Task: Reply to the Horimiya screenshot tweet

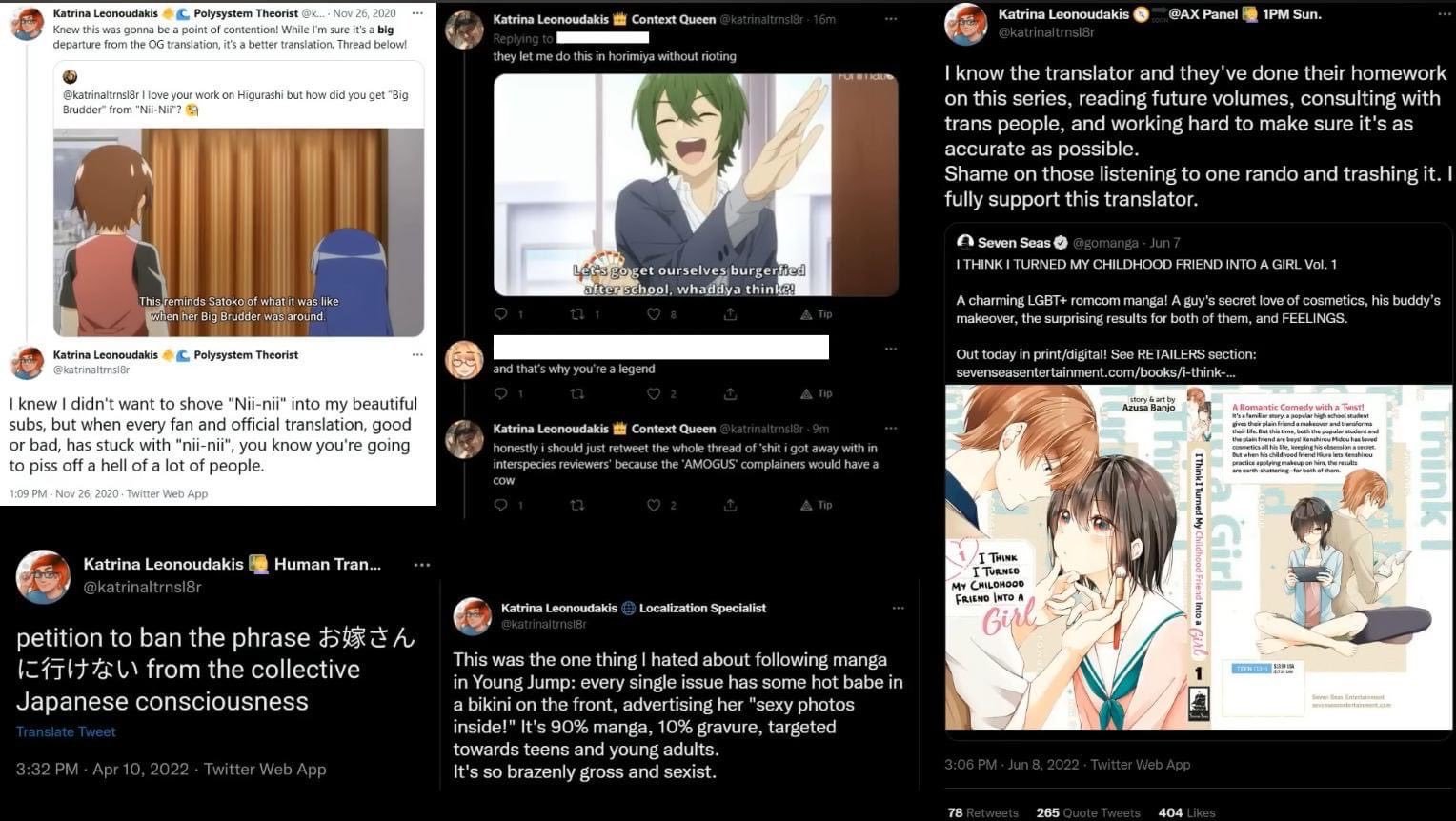Action: click(x=501, y=314)
